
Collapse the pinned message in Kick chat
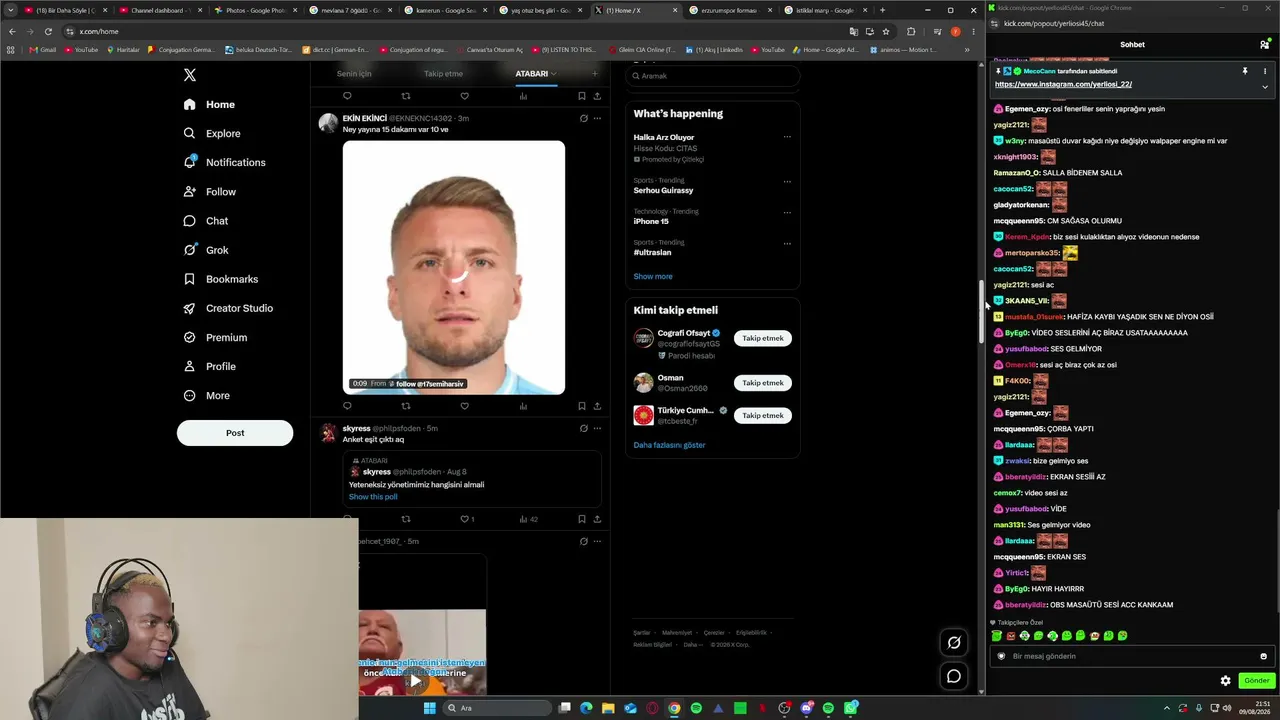pos(1264,87)
